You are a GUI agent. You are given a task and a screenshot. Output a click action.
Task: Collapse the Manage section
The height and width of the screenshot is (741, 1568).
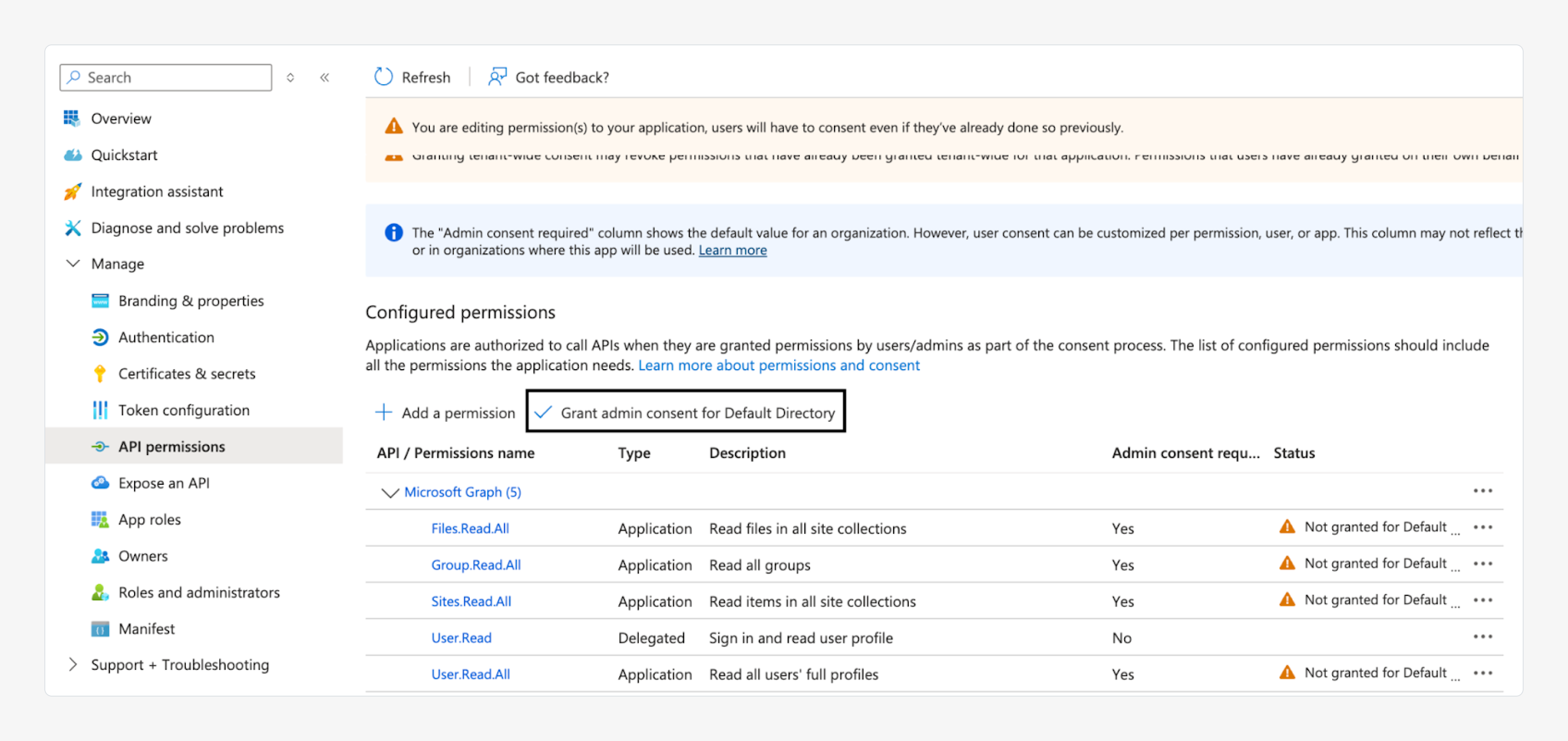coord(73,264)
